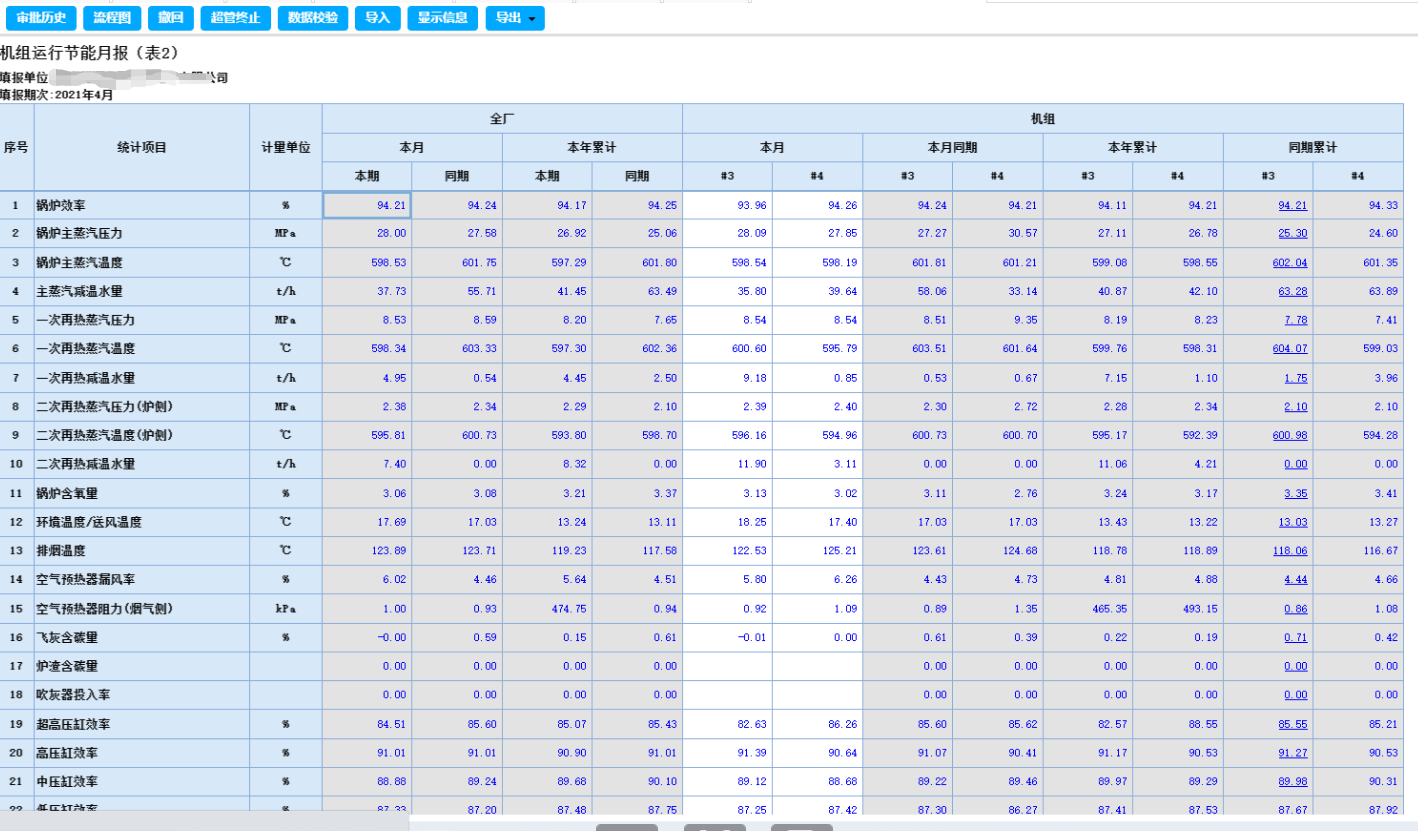Open underlined link 4.44 in 空气预热器漏风率 row
Image resolution: width=1418 pixels, height=831 pixels.
click(1295, 579)
